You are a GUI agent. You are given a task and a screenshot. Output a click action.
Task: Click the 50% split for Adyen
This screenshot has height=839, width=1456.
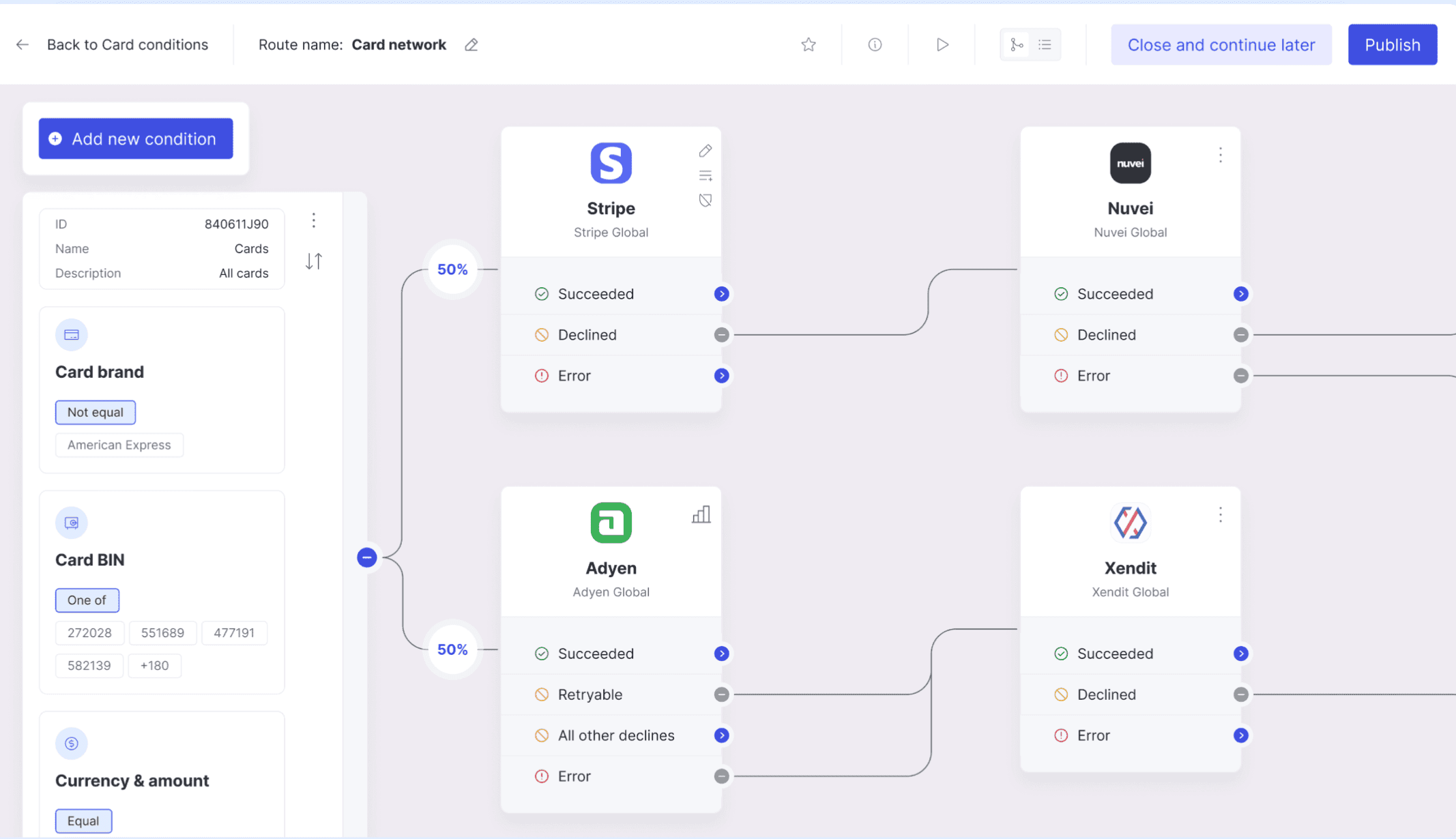(x=452, y=649)
